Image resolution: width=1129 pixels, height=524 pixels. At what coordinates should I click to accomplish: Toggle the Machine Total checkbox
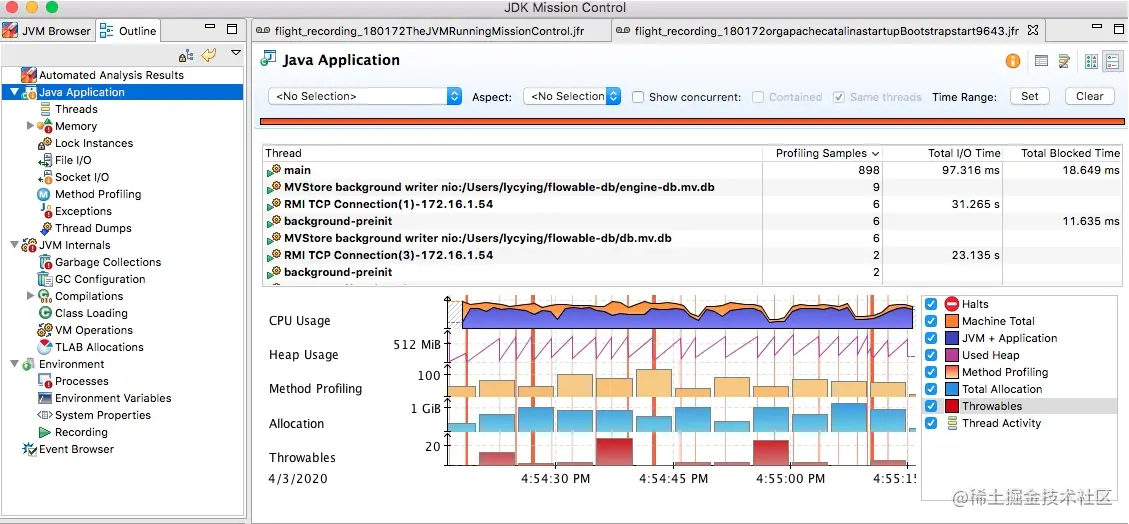931,321
